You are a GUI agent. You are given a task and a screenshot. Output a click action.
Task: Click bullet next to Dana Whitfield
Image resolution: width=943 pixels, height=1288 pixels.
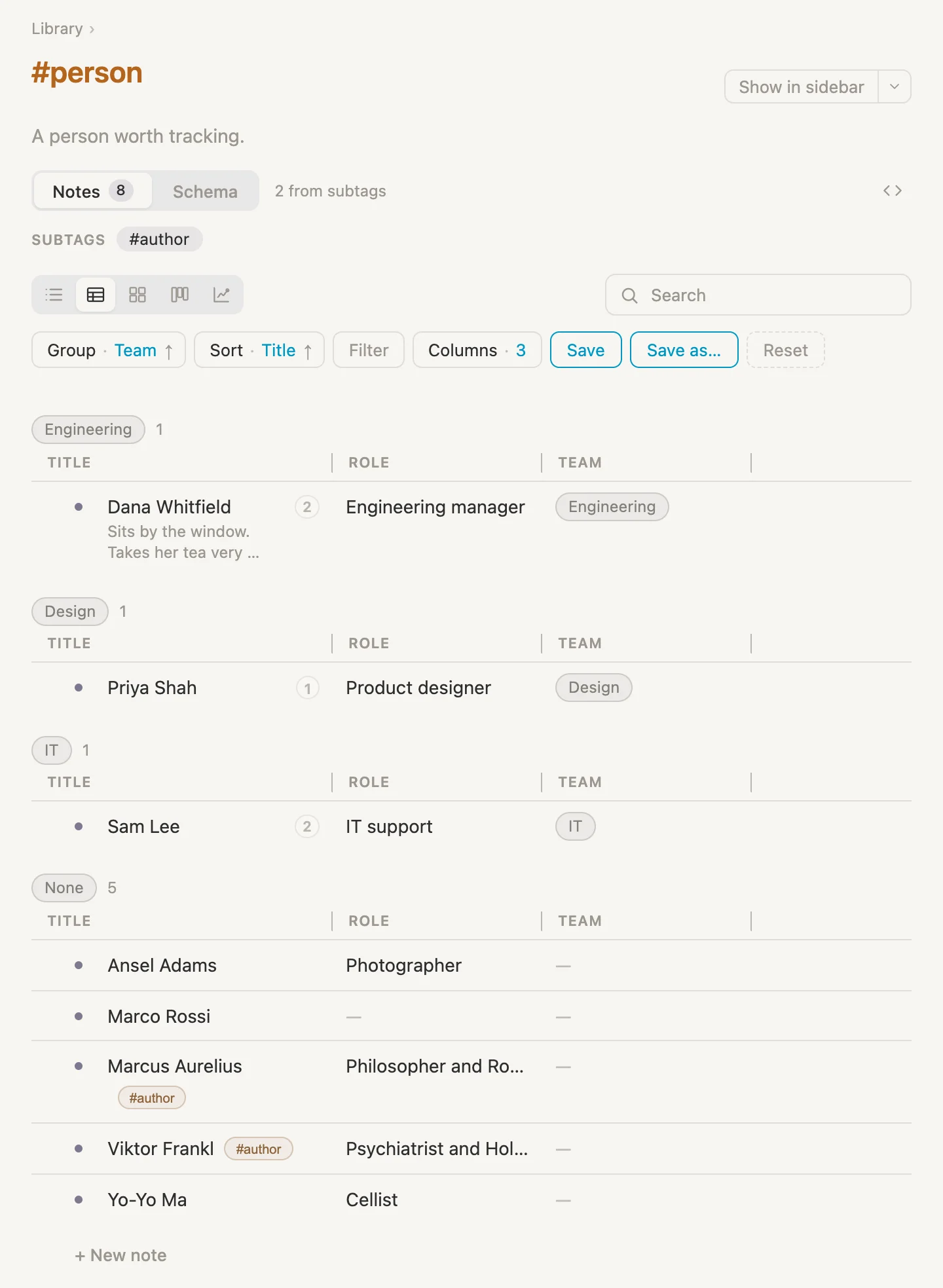79,507
